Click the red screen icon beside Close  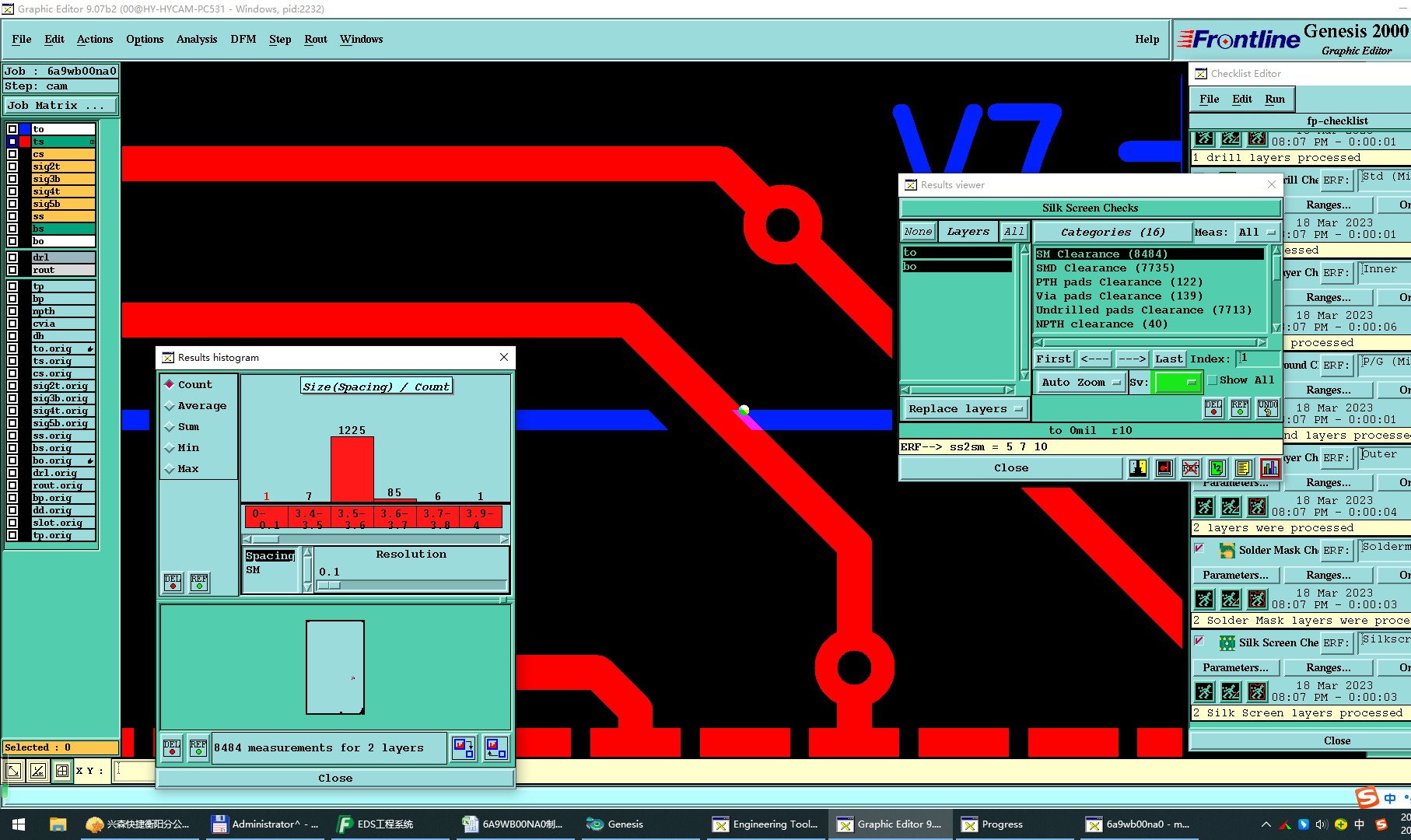point(1164,467)
